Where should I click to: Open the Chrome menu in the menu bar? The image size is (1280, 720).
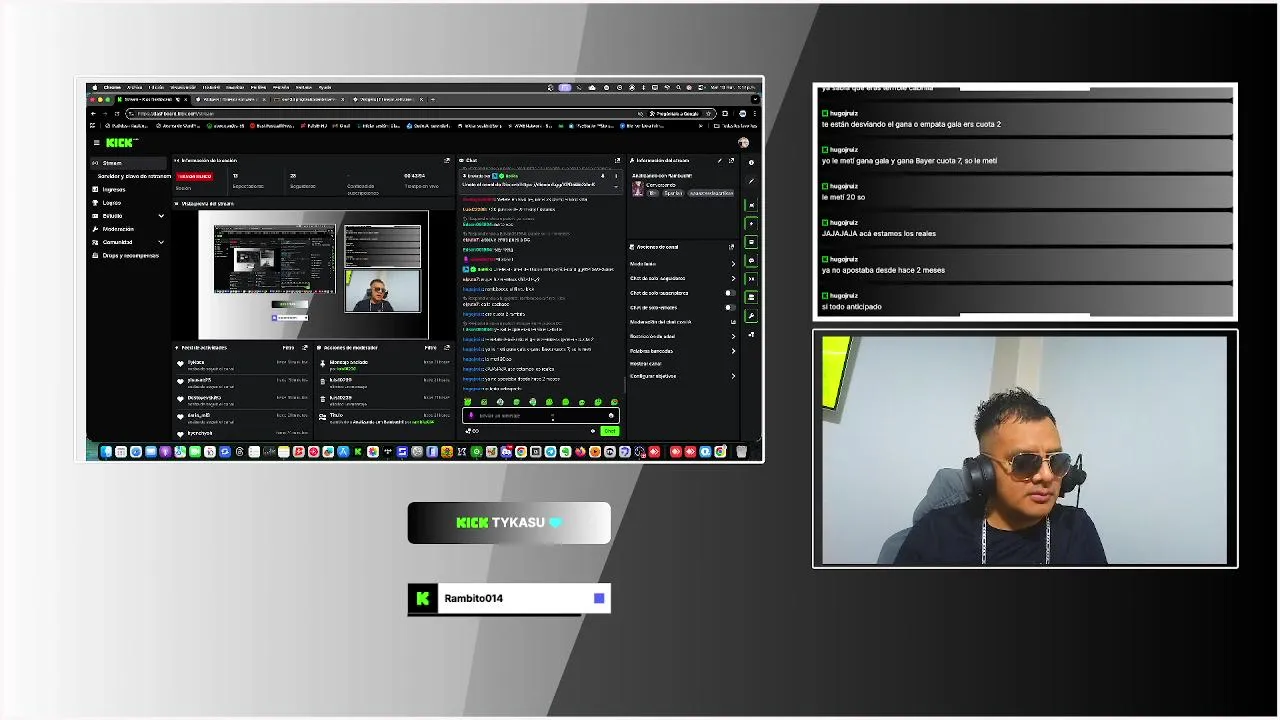tap(112, 87)
